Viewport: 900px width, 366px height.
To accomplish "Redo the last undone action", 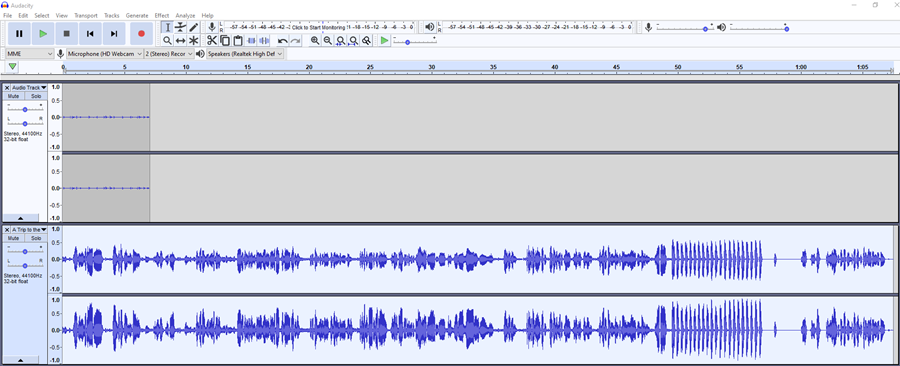I will 295,40.
